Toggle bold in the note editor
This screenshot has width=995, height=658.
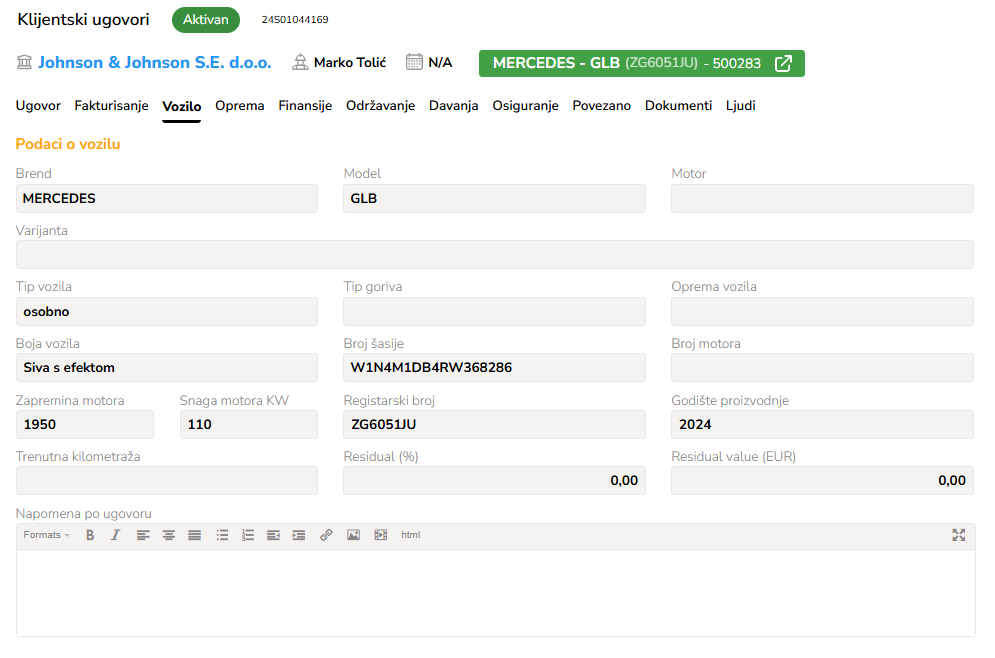click(90, 535)
